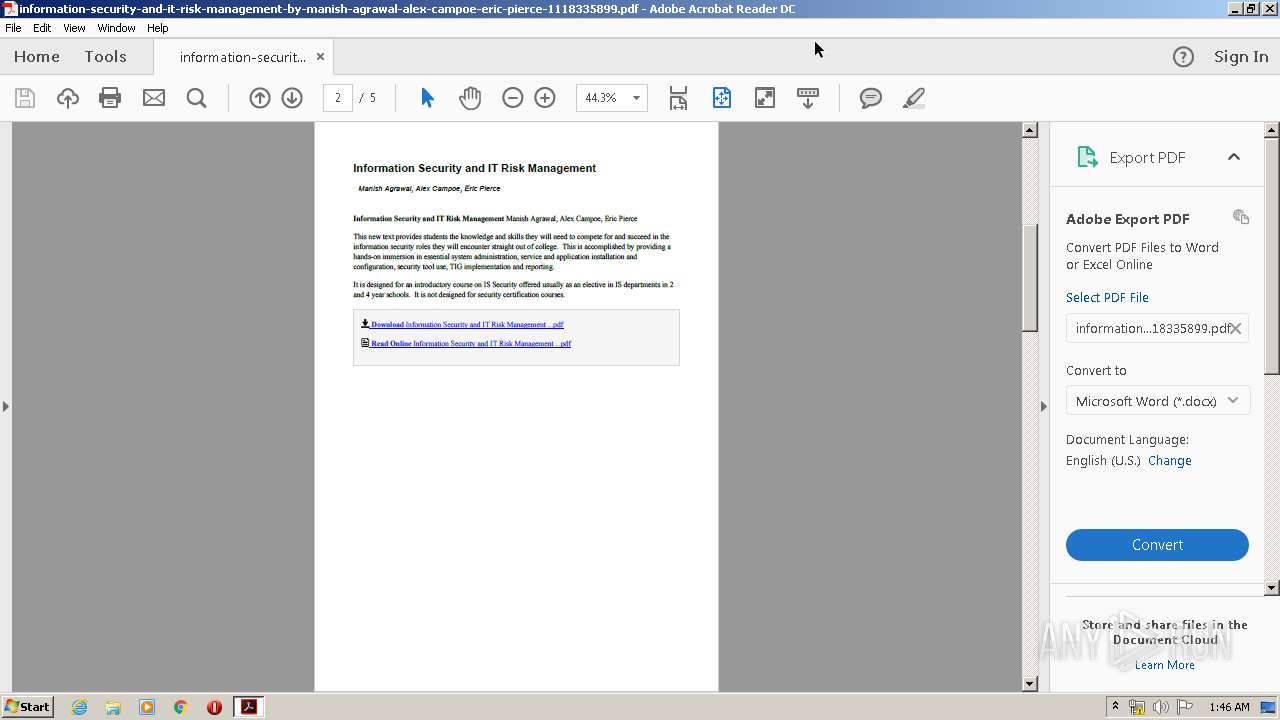
Task: Go to previous page arrow
Action: (260, 98)
